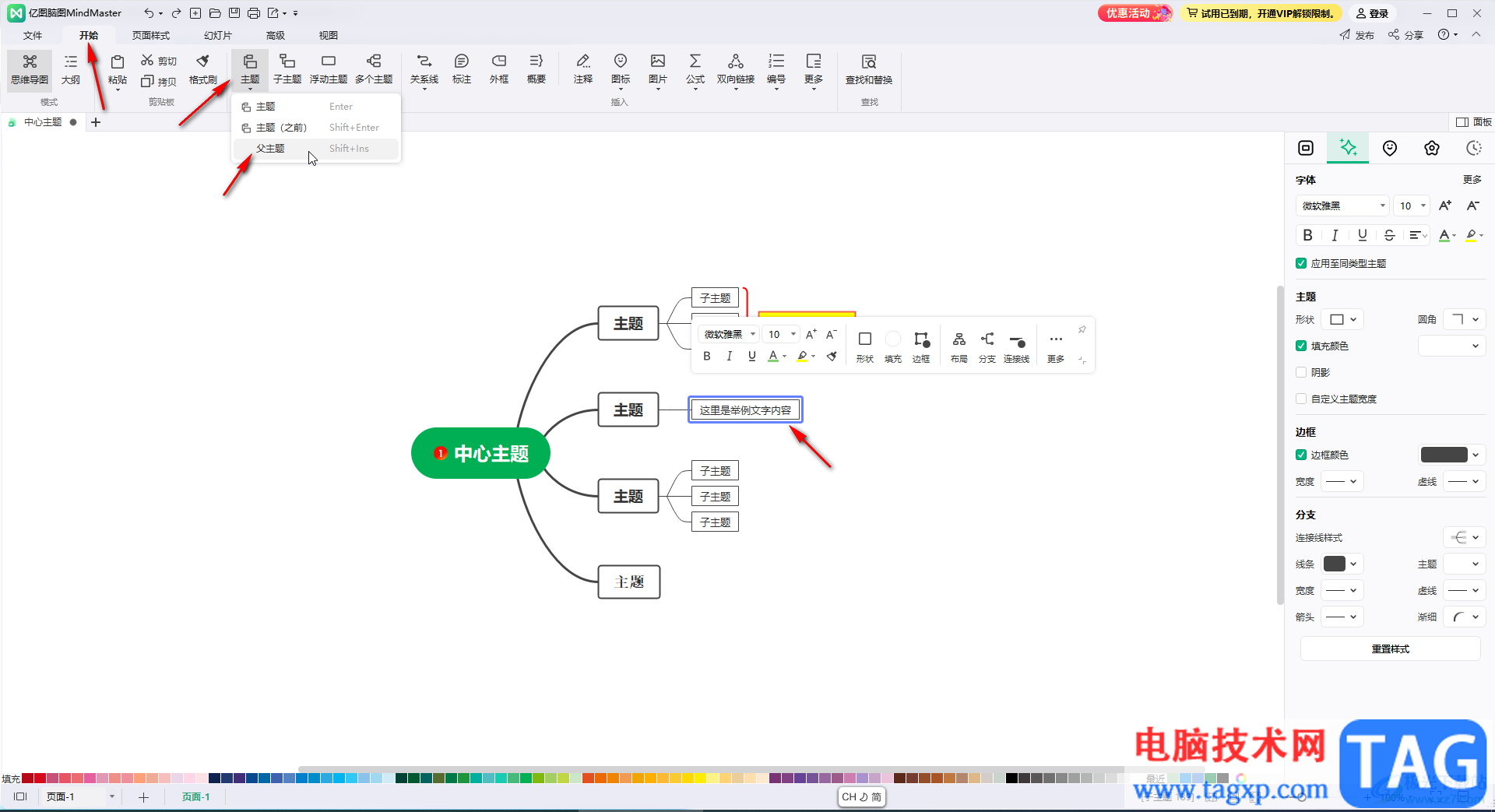Choose 主题 Enter menu entry

(x=316, y=107)
